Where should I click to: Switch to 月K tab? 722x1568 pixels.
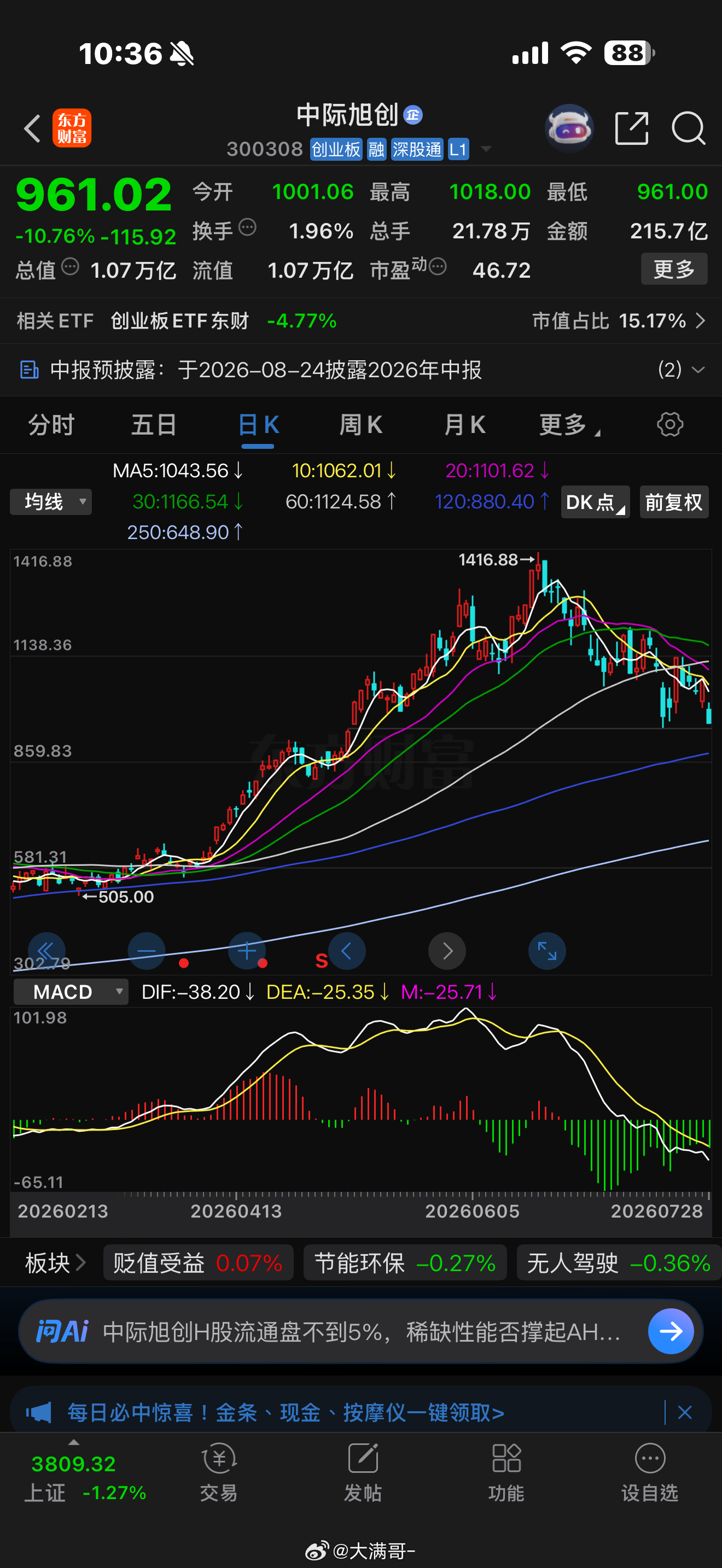click(464, 424)
